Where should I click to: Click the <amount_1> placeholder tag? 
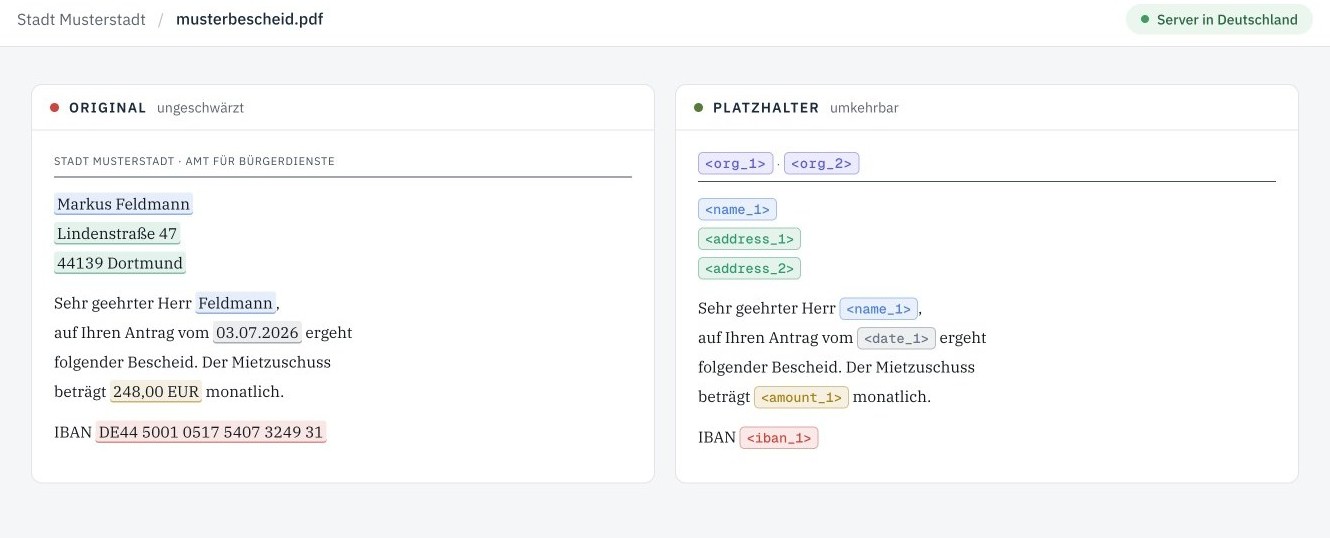(x=801, y=397)
